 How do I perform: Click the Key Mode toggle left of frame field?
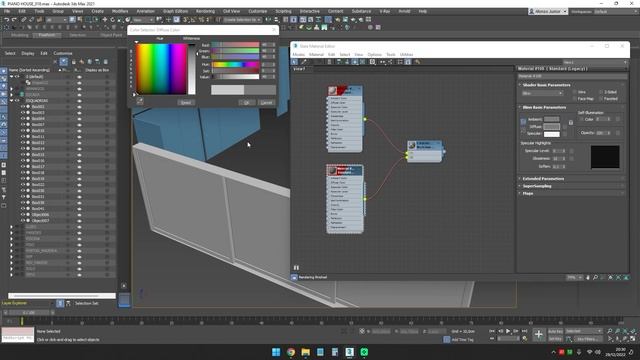pyautogui.click(x=492, y=339)
